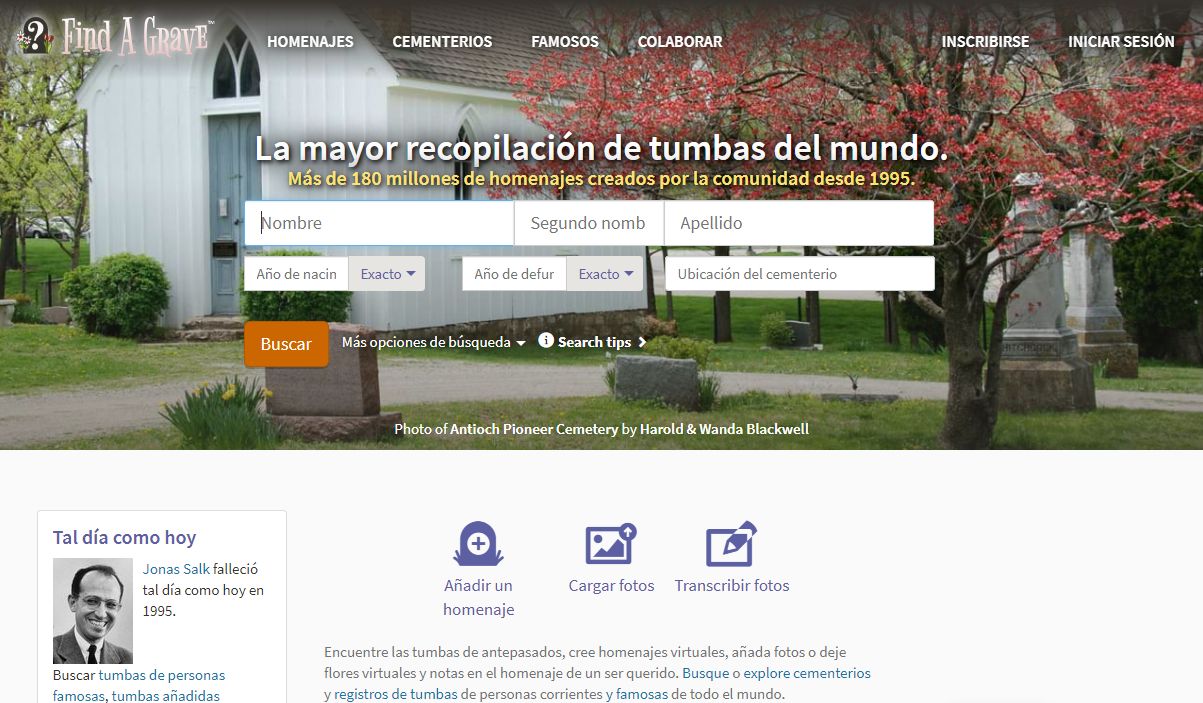Image resolution: width=1203 pixels, height=703 pixels.
Task: Click the Tal día como hoy heading
Action: (x=124, y=538)
